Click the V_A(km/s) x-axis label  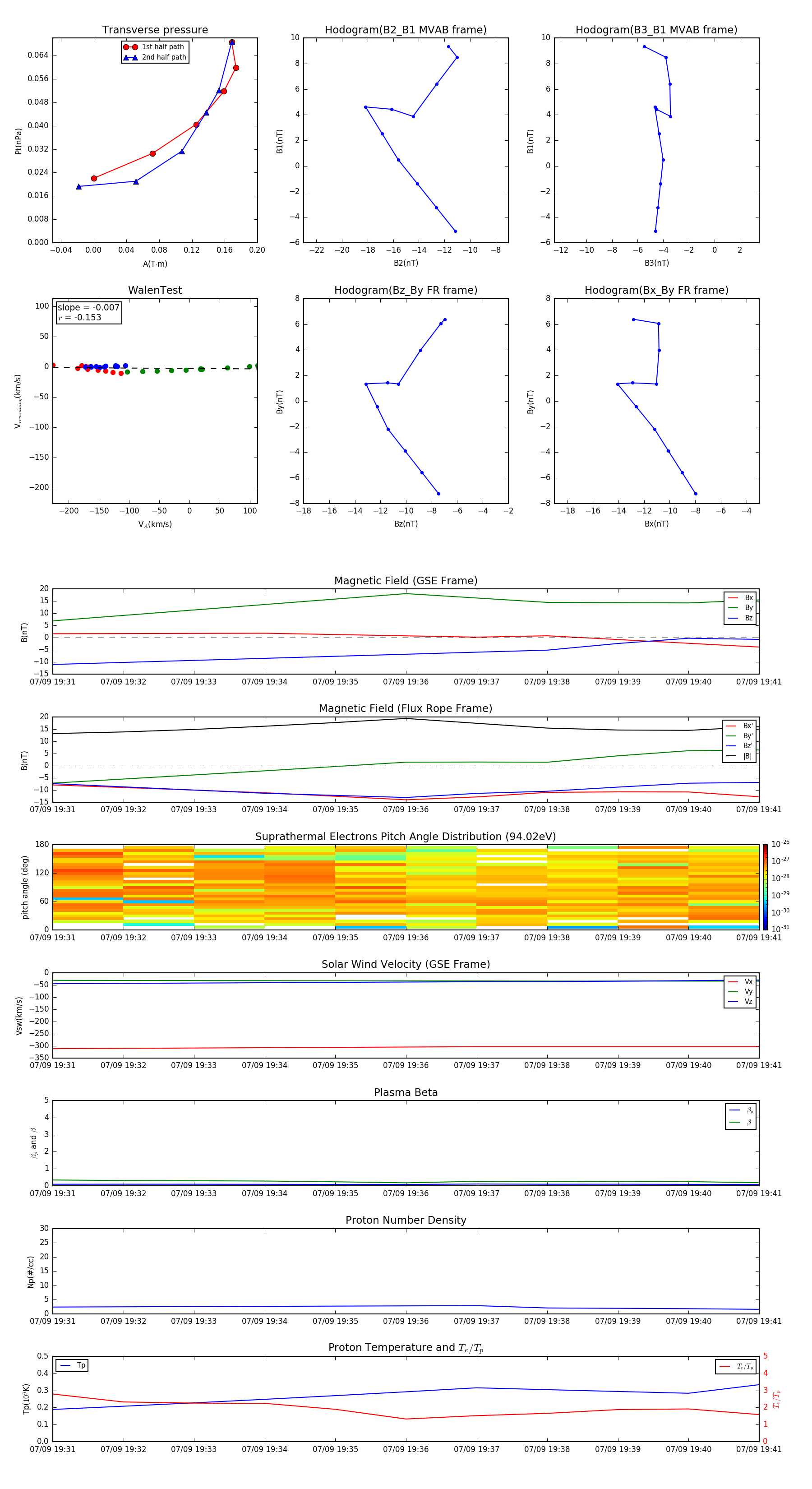pyautogui.click(x=155, y=524)
